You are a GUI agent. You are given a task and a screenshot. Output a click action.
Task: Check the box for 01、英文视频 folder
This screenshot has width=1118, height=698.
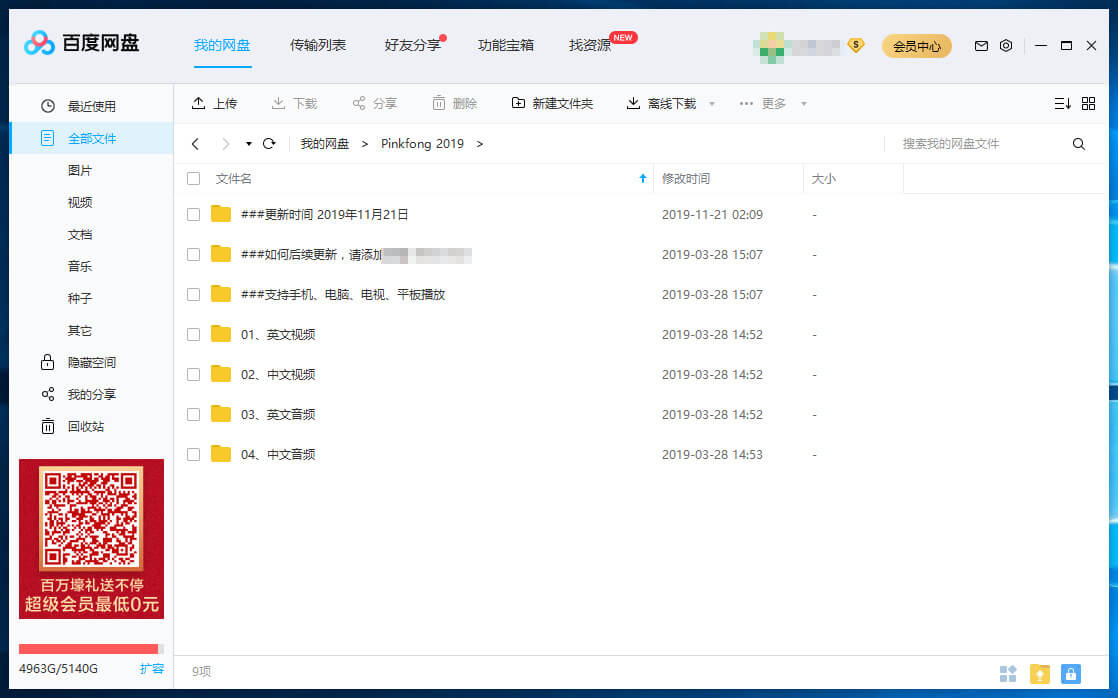pyautogui.click(x=194, y=335)
